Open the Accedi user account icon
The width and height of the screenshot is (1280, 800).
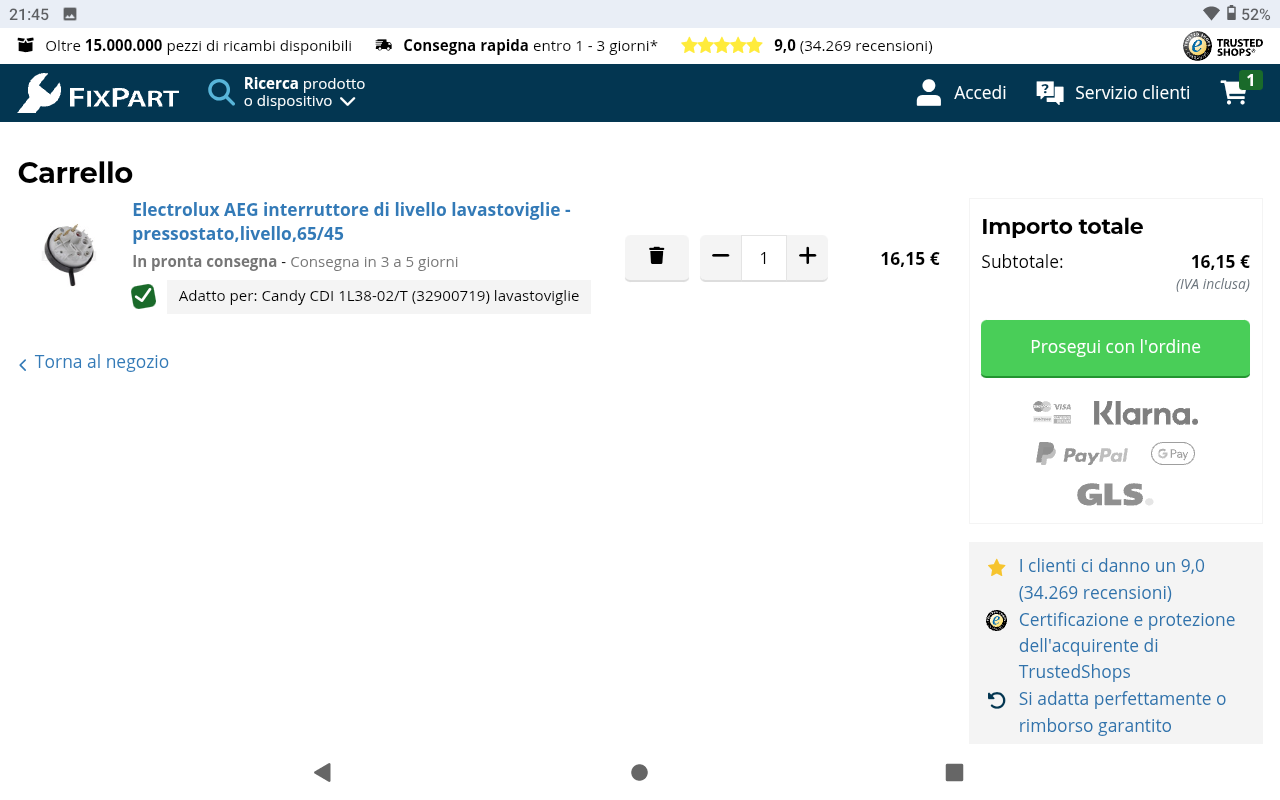click(929, 93)
